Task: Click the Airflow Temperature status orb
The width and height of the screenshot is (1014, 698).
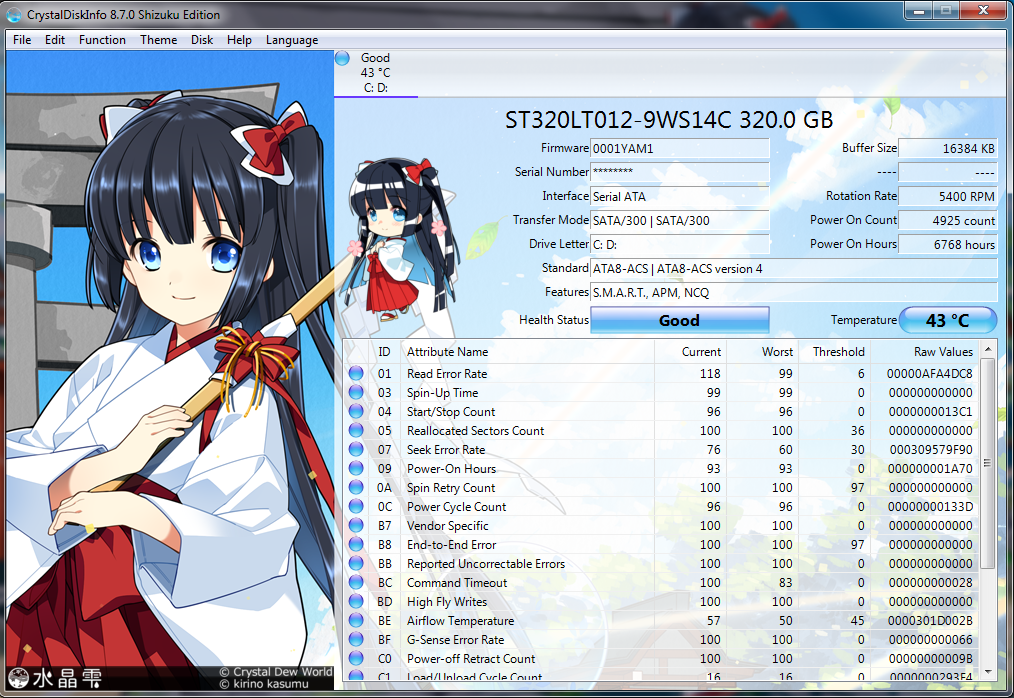Action: pyautogui.click(x=356, y=620)
